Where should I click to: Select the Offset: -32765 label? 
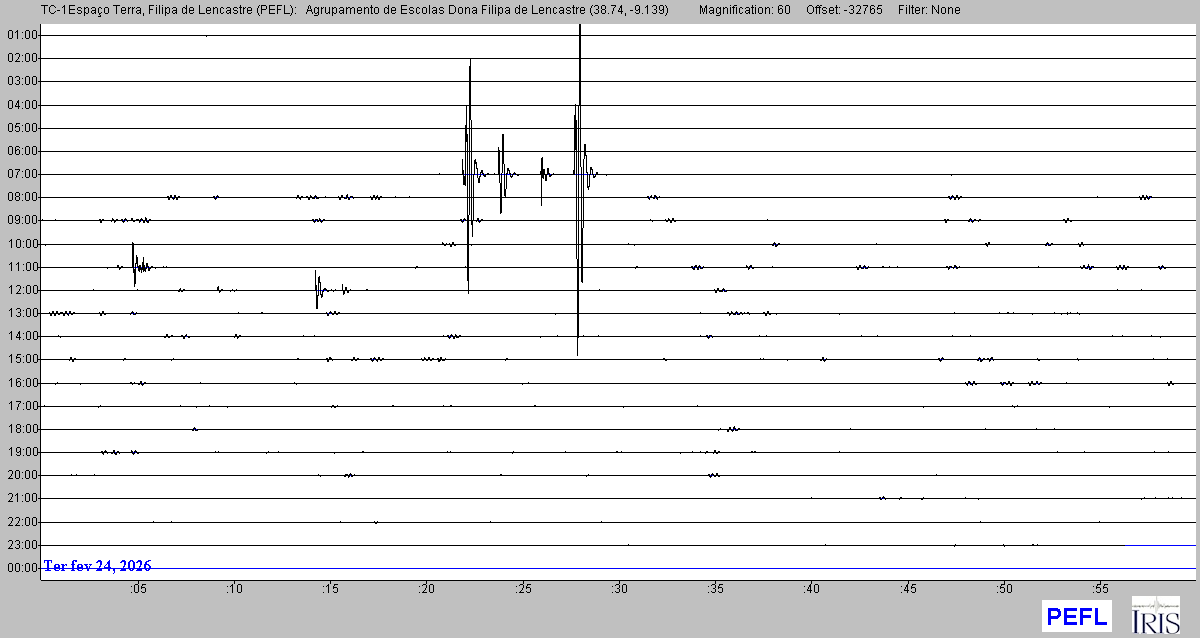(x=845, y=10)
